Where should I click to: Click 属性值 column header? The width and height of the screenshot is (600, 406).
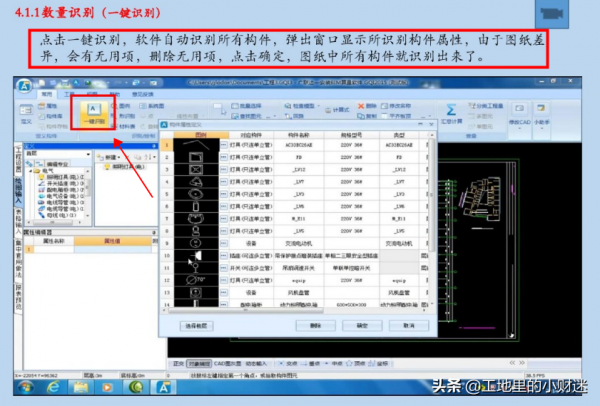pyautogui.click(x=112, y=241)
